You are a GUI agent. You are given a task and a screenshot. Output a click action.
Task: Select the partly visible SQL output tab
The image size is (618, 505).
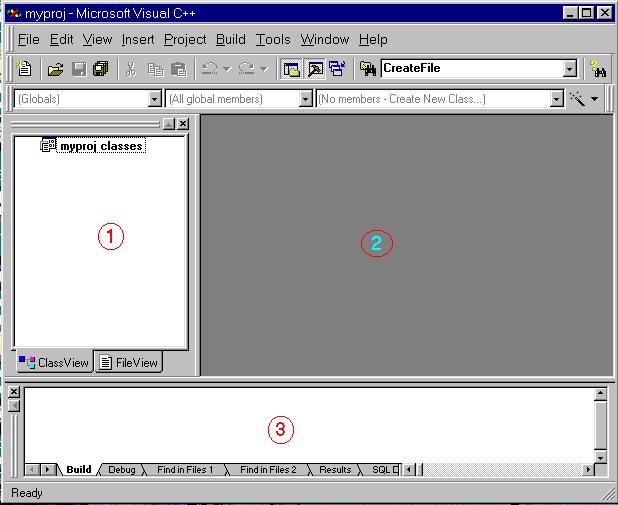(383, 470)
